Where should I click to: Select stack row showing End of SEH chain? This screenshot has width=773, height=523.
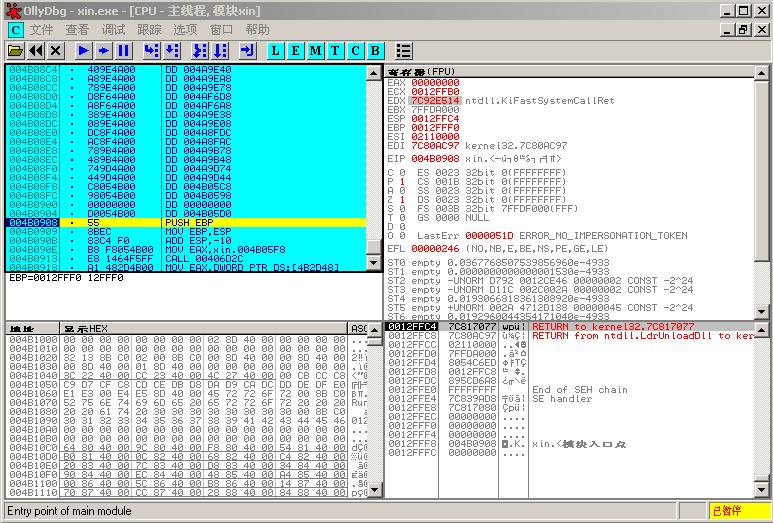tap(569, 389)
